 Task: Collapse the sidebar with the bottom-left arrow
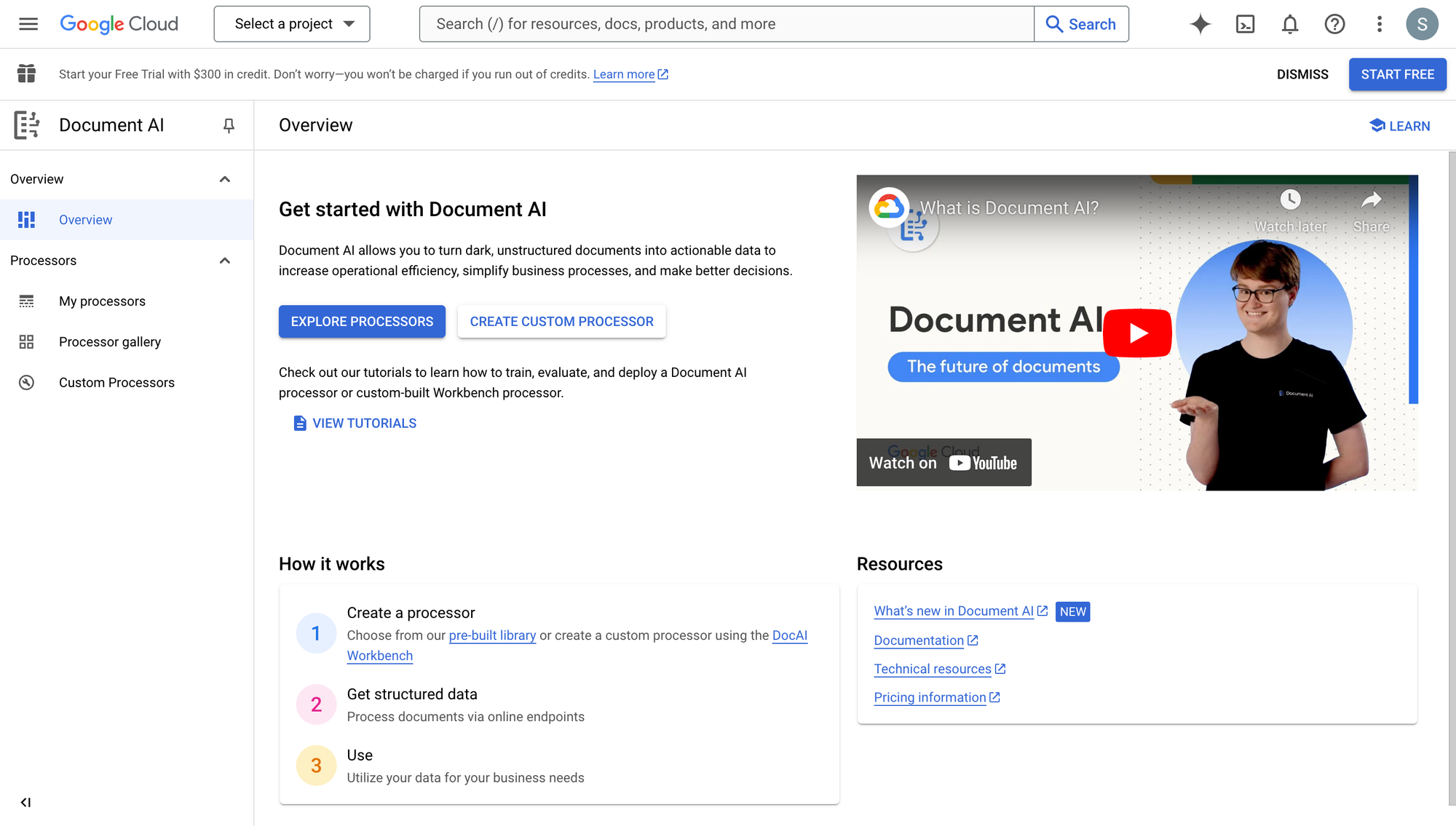pyautogui.click(x=25, y=802)
